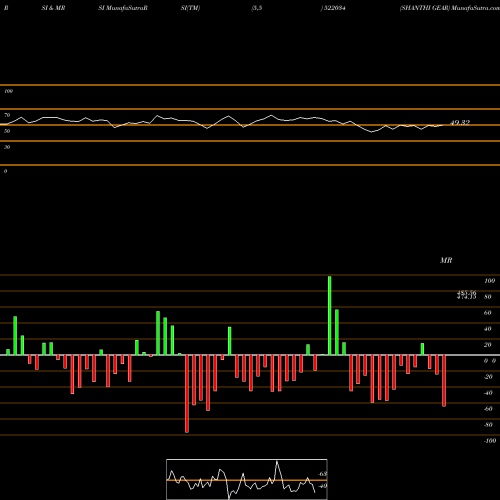Viewport: 500px width, 500px height.
Task: Click the 70 level label on RSI axis
Action: (7, 115)
